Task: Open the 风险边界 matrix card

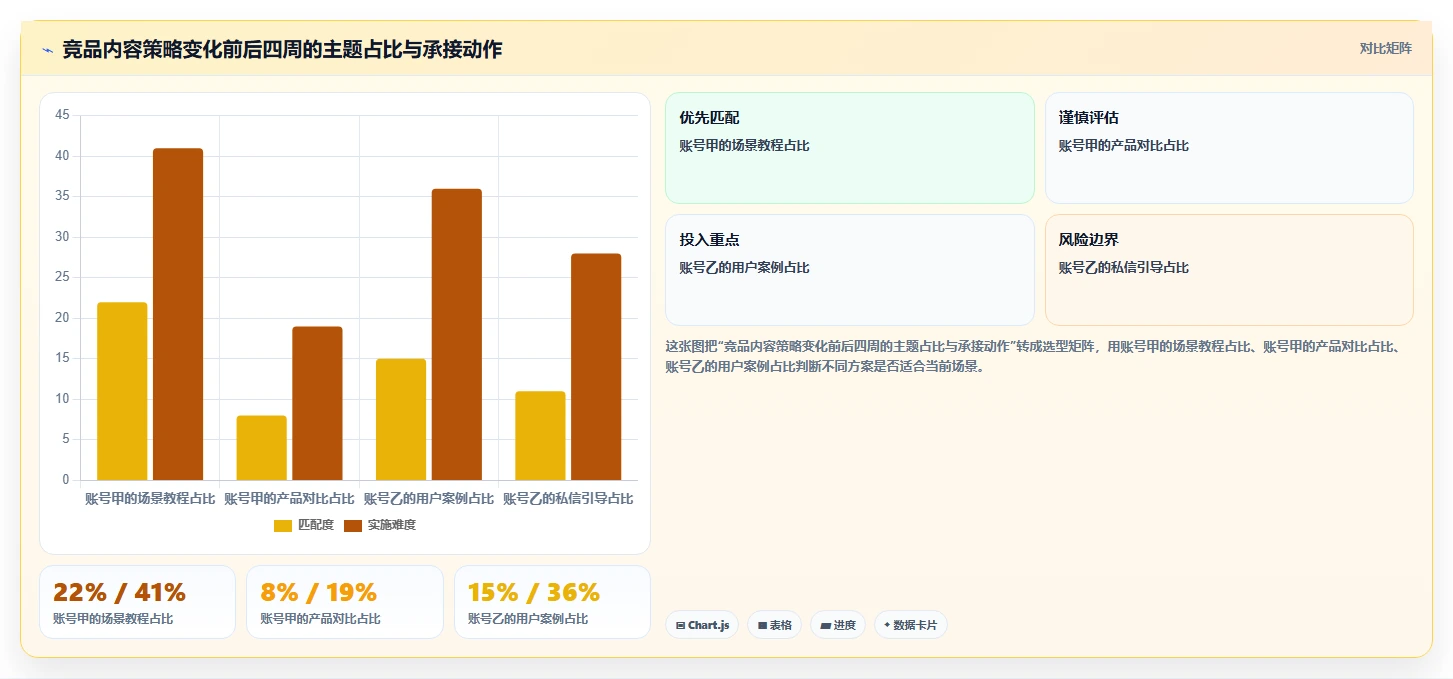Action: tap(1229, 270)
